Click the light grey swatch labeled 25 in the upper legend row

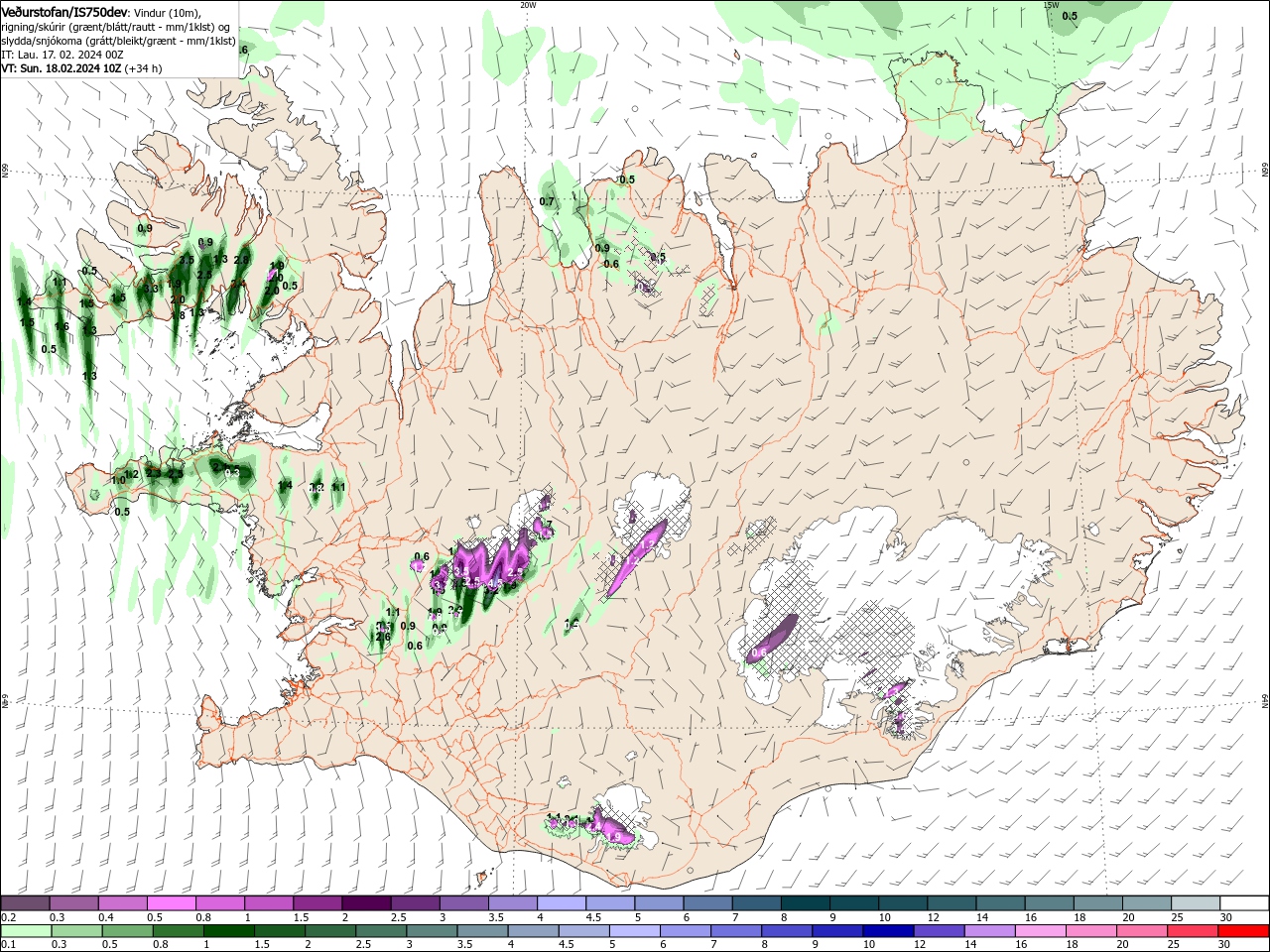1196,903
